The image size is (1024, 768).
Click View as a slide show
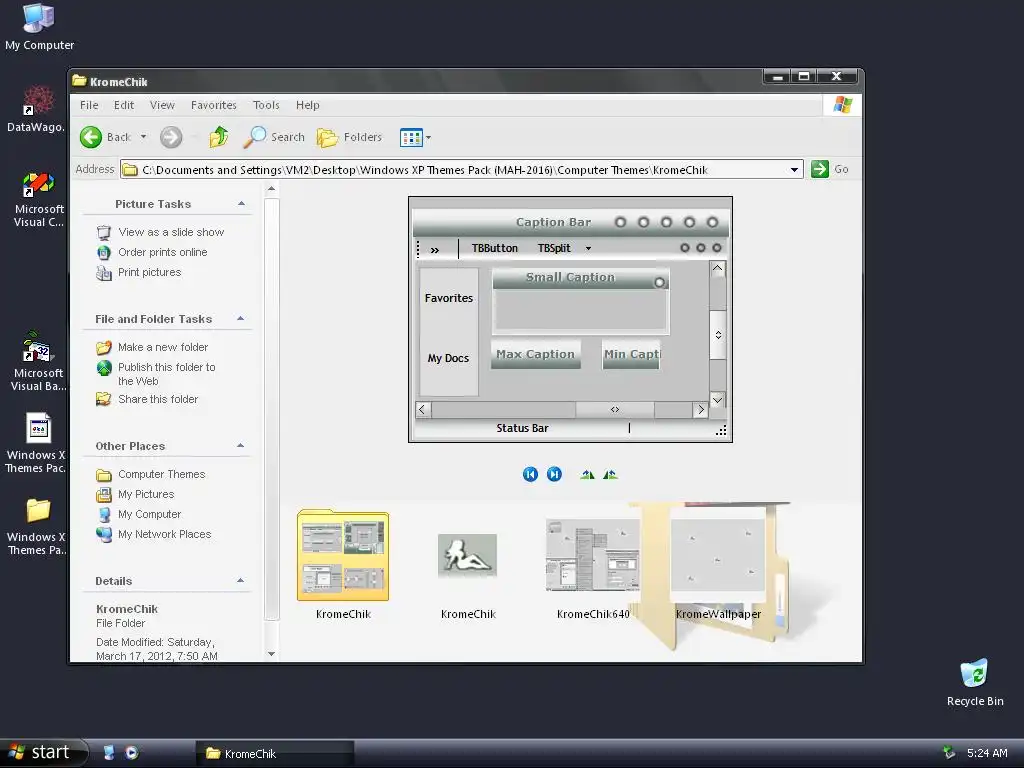click(170, 232)
